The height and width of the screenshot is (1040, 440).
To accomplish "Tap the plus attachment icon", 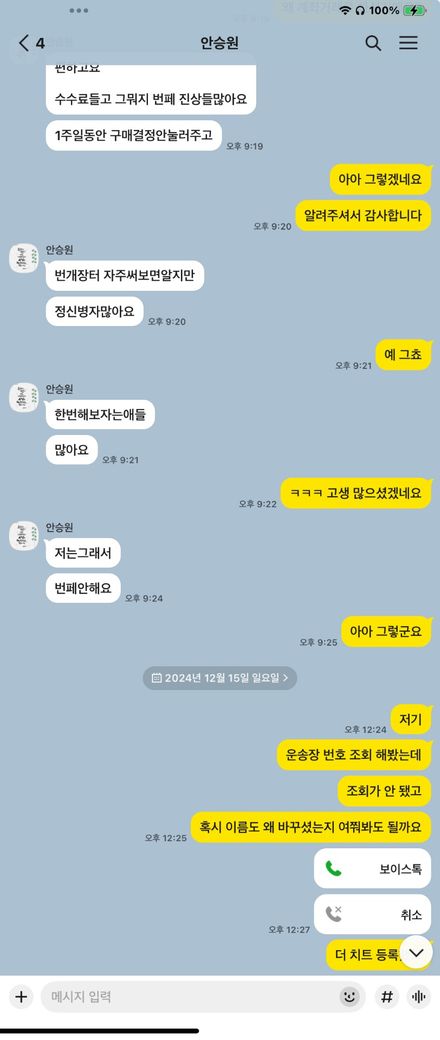I will [x=21, y=996].
